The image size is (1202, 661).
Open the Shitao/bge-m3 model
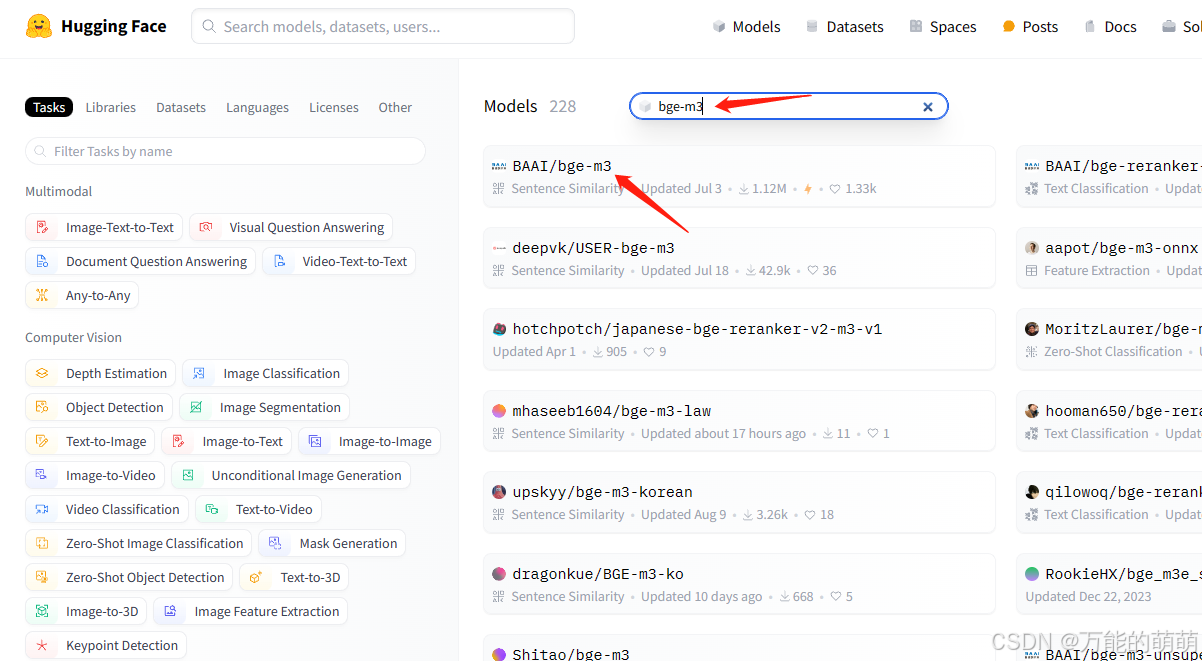click(739, 648)
